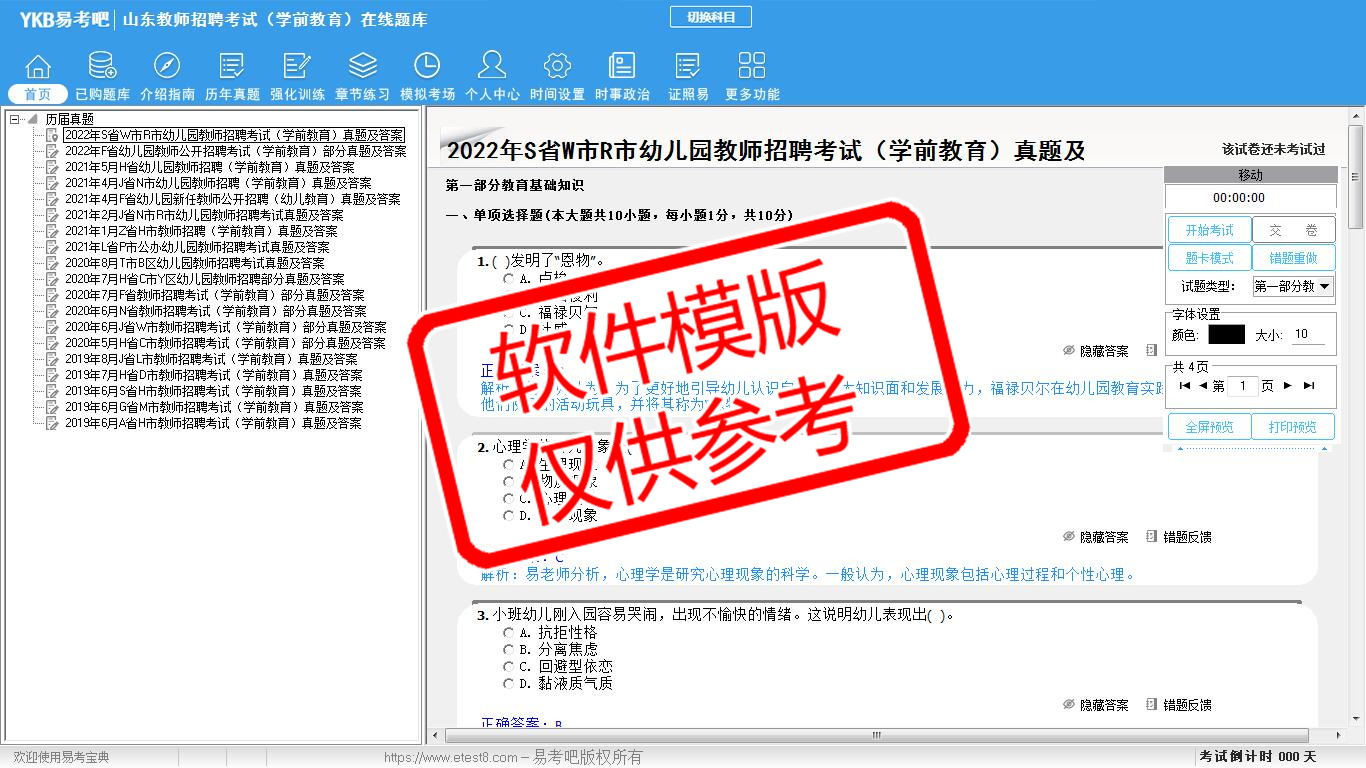Collapse the 历届真题 tree node
This screenshot has width=1366, height=768.
[x=15, y=119]
